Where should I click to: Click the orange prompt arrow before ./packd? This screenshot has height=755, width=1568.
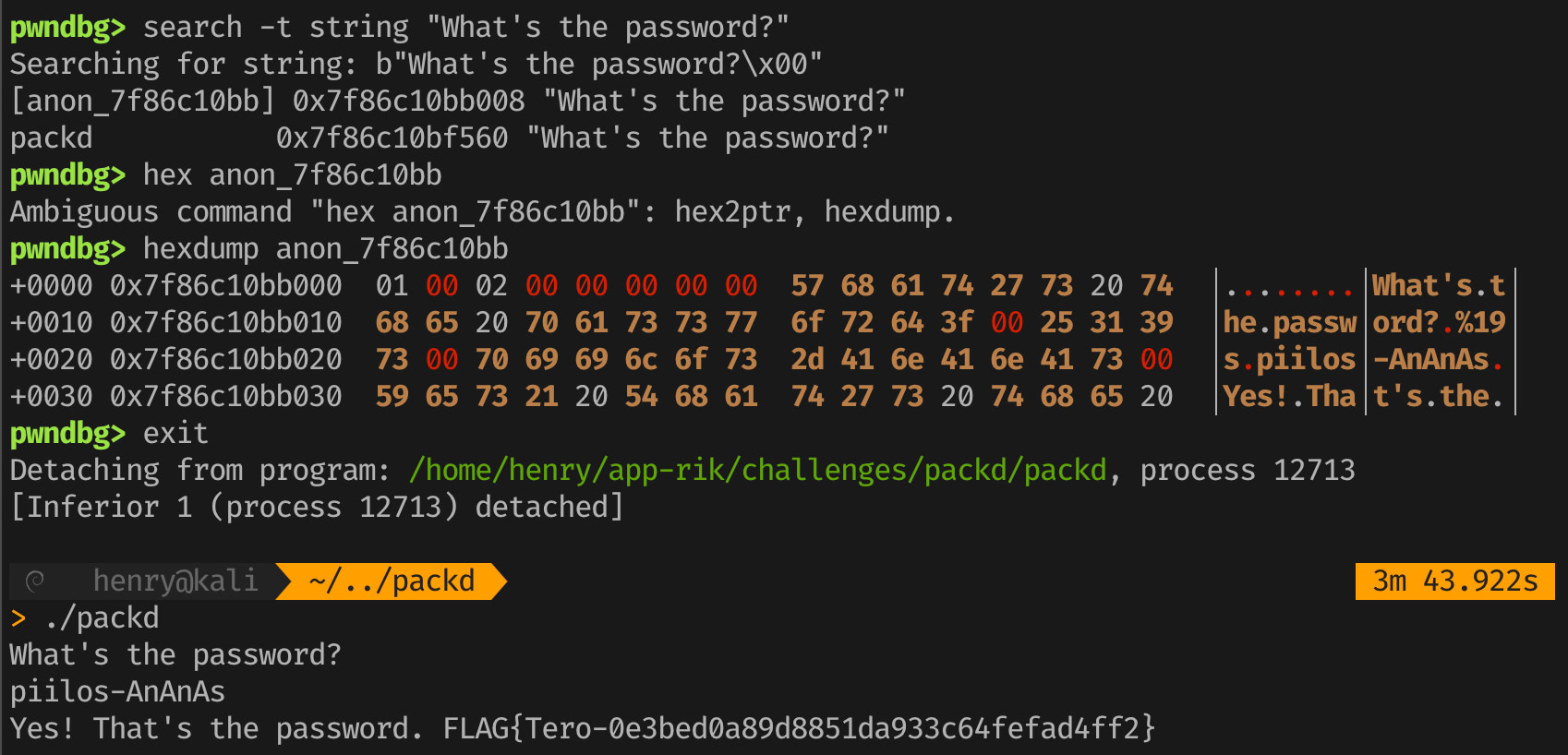[18, 618]
